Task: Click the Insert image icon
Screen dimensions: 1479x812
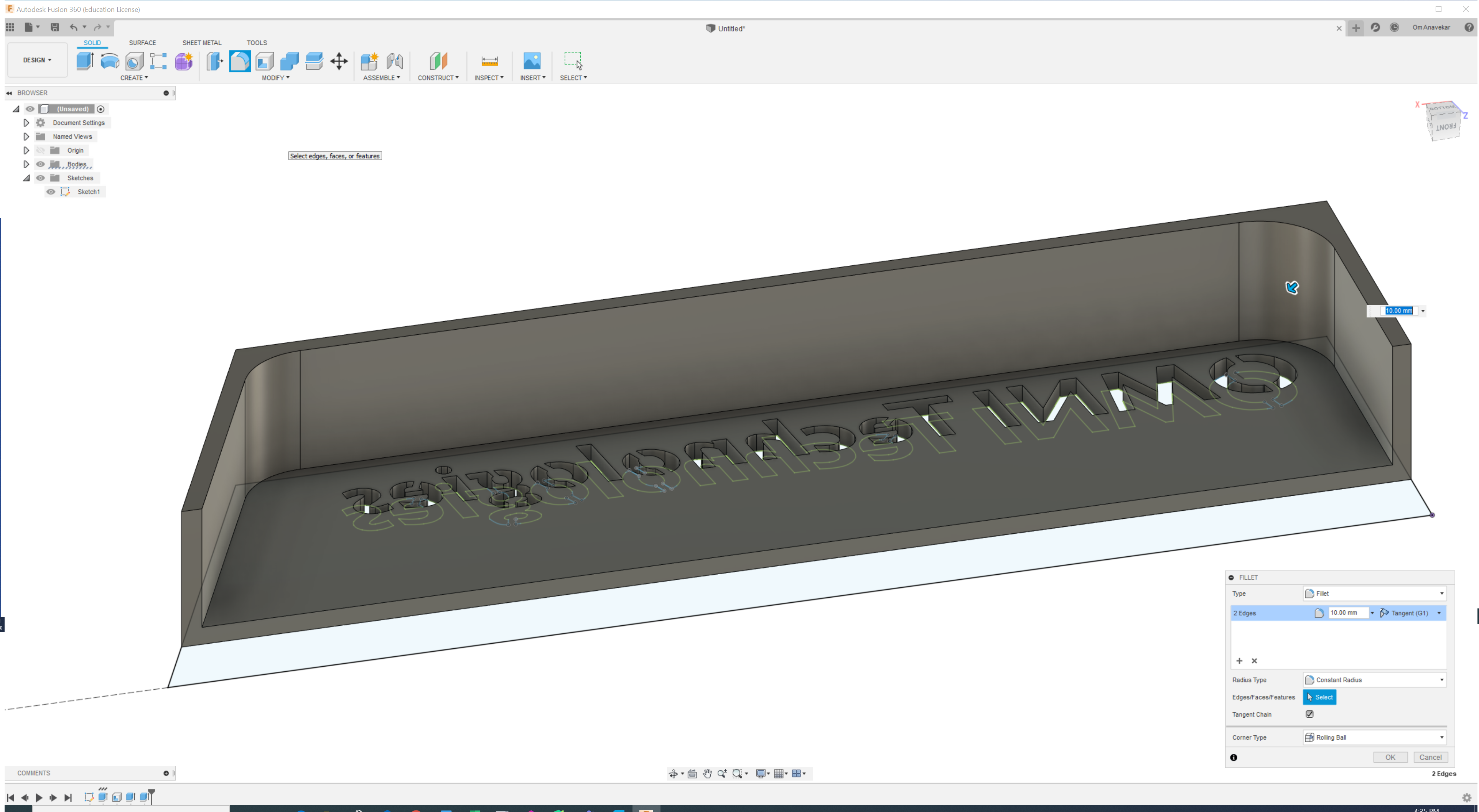Action: pos(532,61)
